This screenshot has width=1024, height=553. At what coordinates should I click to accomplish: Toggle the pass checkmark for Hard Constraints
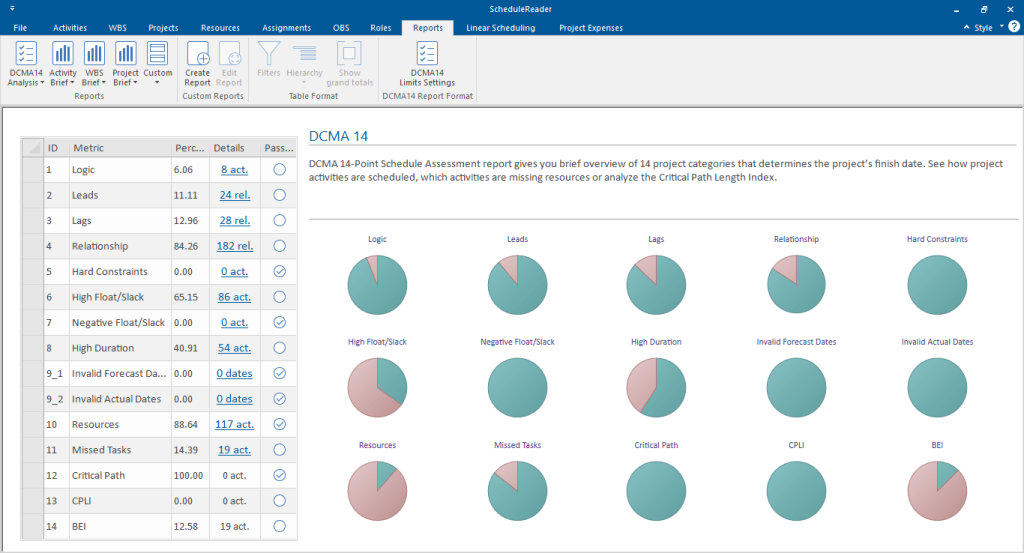(280, 271)
